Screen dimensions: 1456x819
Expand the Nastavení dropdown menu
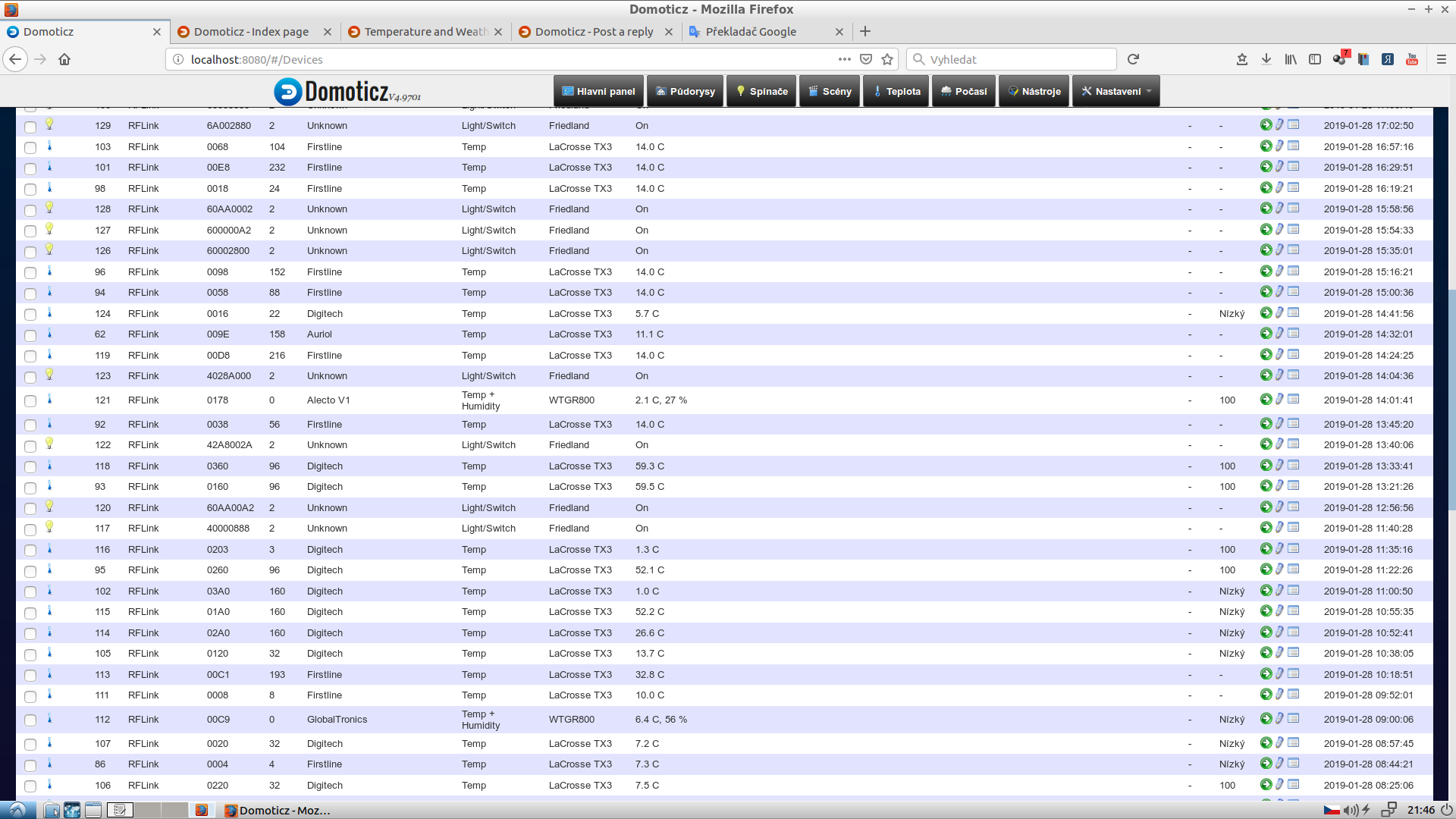tap(1116, 91)
